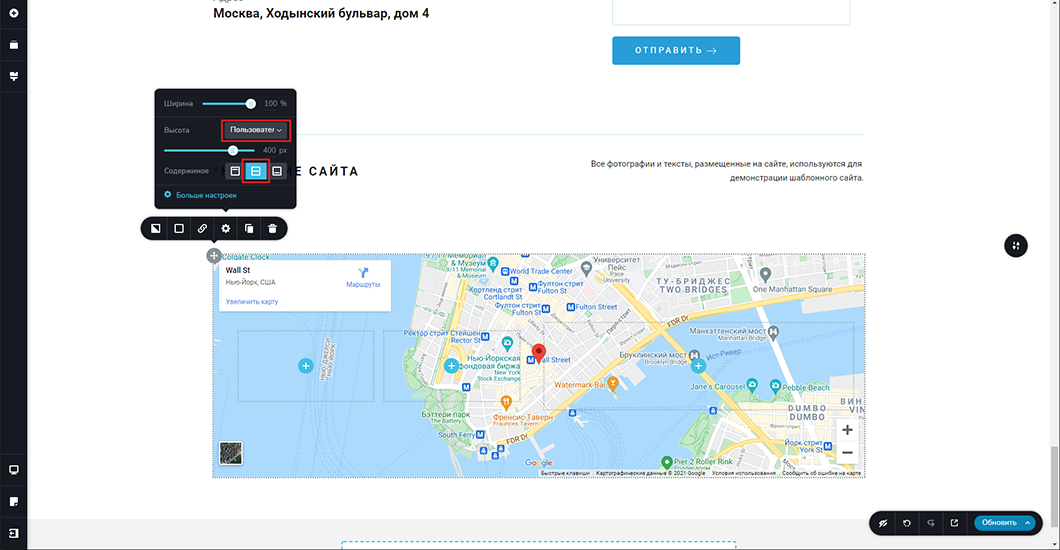Image resolution: width=1060 pixels, height=550 pixels.
Task: Click the Jane's Carousel map marker
Action: click(x=752, y=385)
